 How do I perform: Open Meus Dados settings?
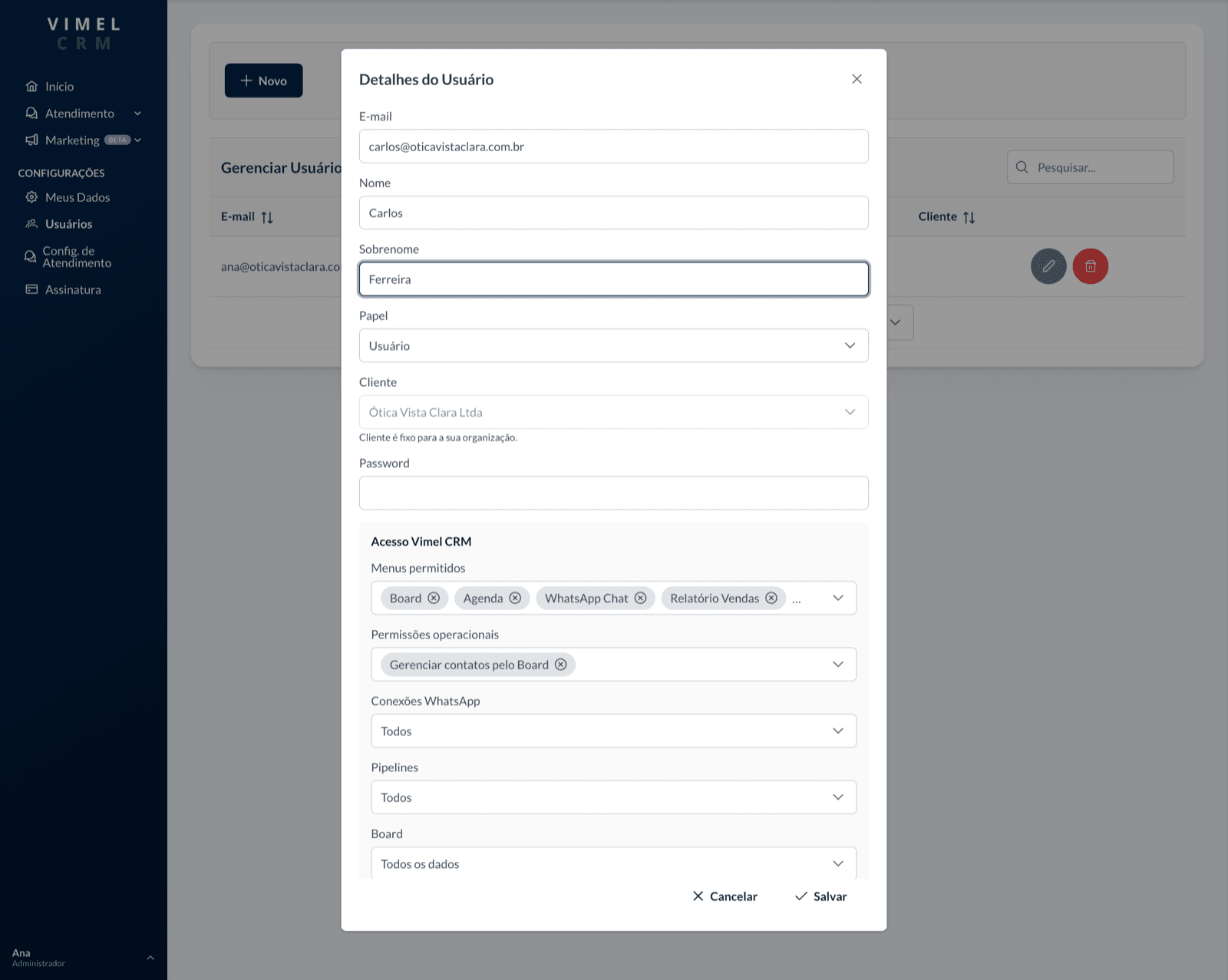click(x=78, y=197)
